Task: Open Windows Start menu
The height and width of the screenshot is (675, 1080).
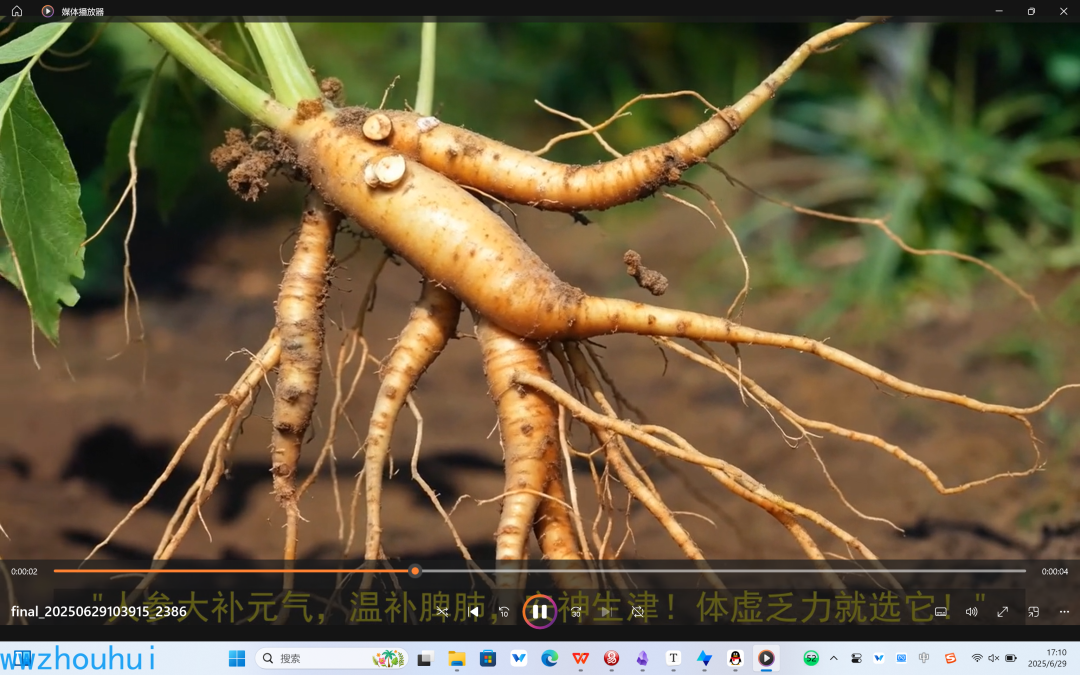Action: [x=237, y=658]
